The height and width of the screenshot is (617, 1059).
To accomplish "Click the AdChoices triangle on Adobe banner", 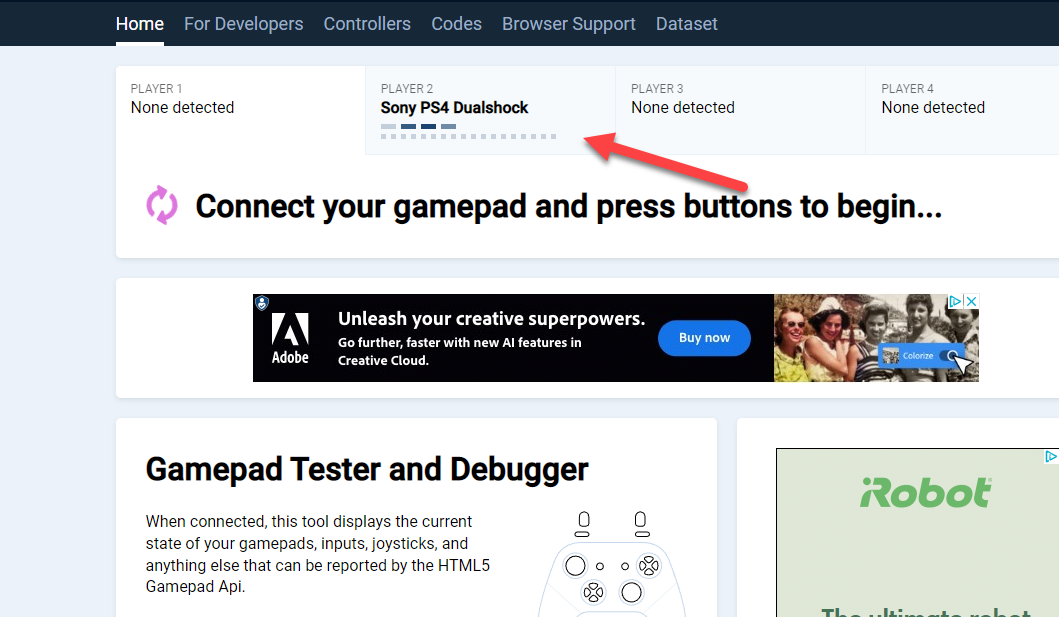I will (955, 301).
